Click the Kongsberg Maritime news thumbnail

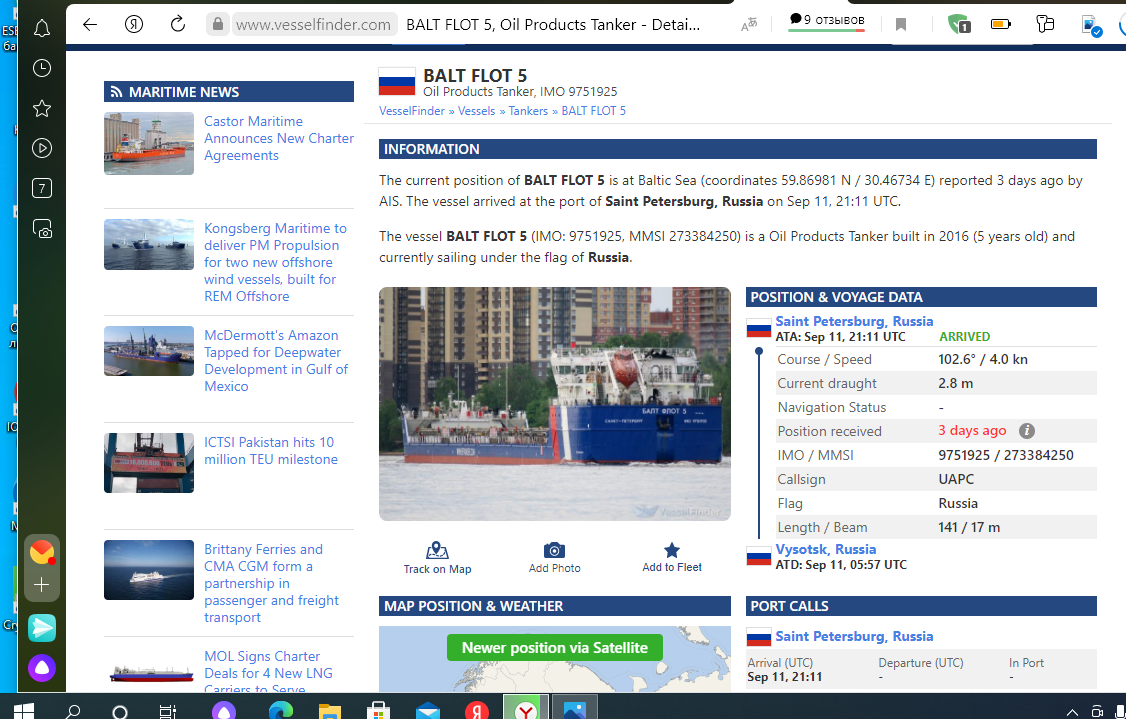point(149,244)
